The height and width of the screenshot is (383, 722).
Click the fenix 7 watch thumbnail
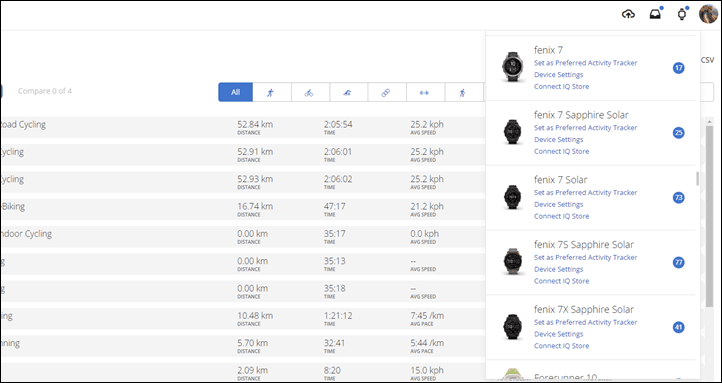tap(512, 67)
